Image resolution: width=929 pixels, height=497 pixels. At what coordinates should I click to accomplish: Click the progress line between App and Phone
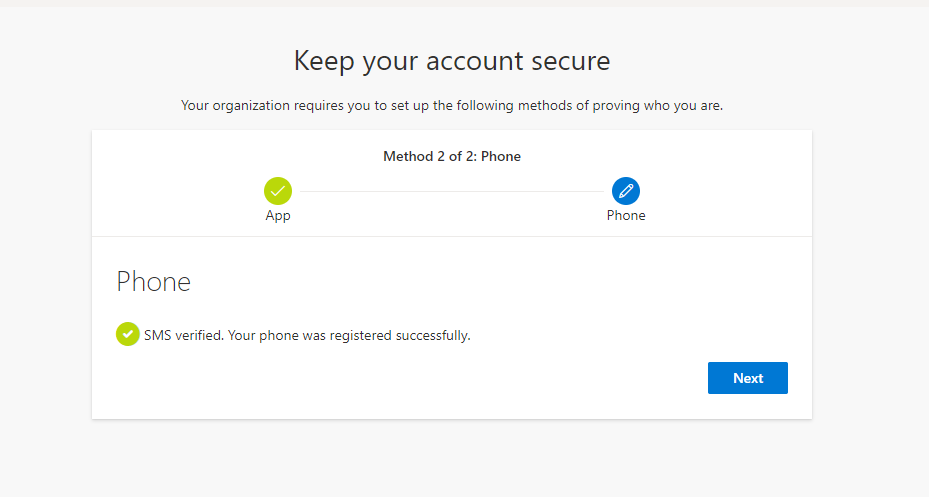[x=451, y=191]
